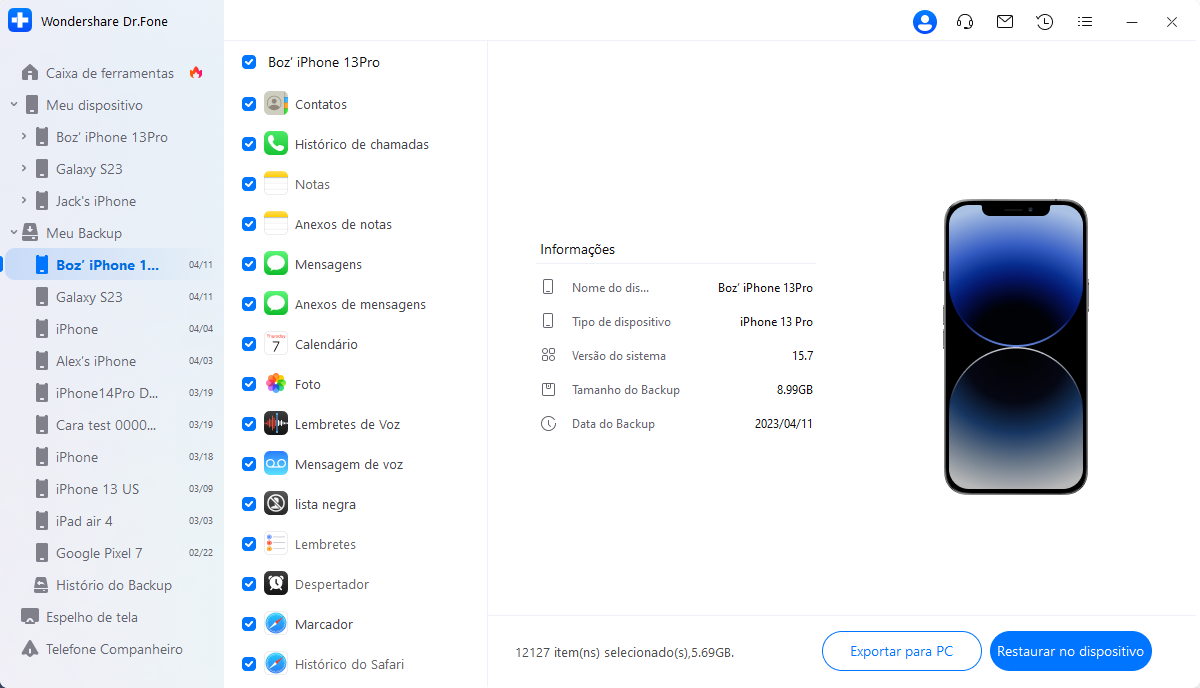Collapse the Meu dispositivo section chevron
Image resolution: width=1200 pixels, height=688 pixels.
click(x=14, y=105)
